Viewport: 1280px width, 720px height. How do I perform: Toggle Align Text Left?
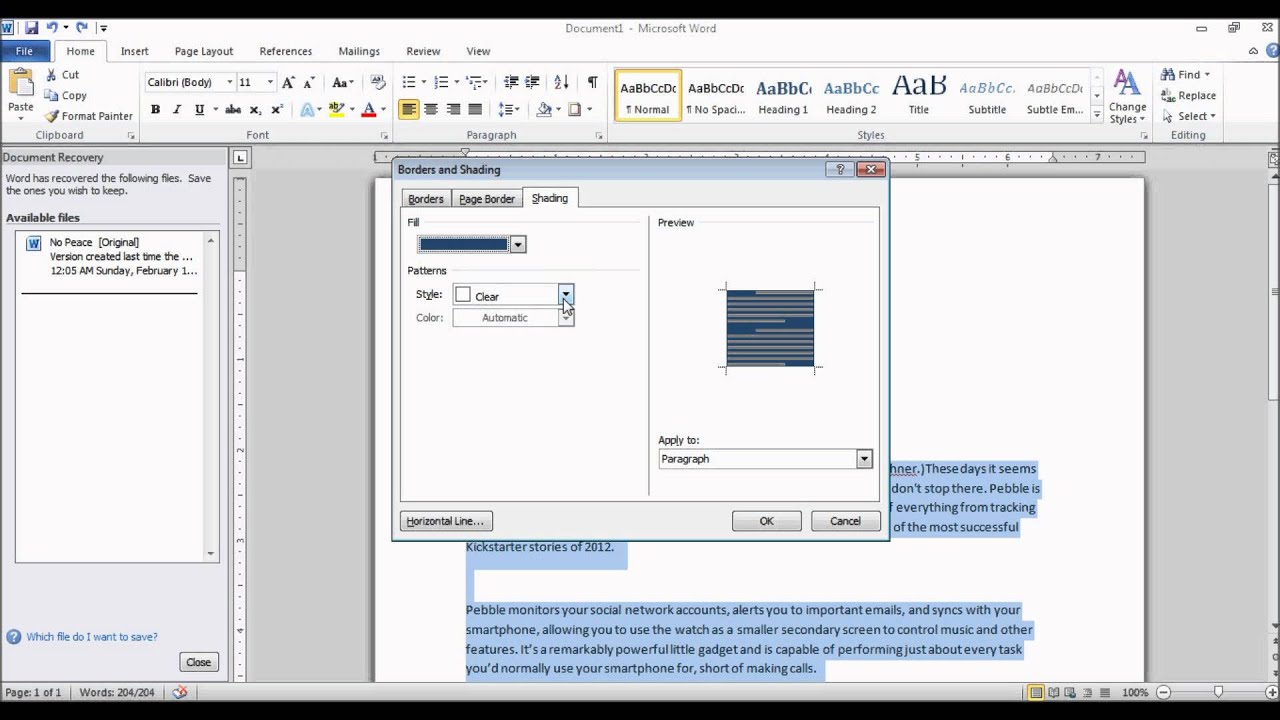tap(408, 110)
